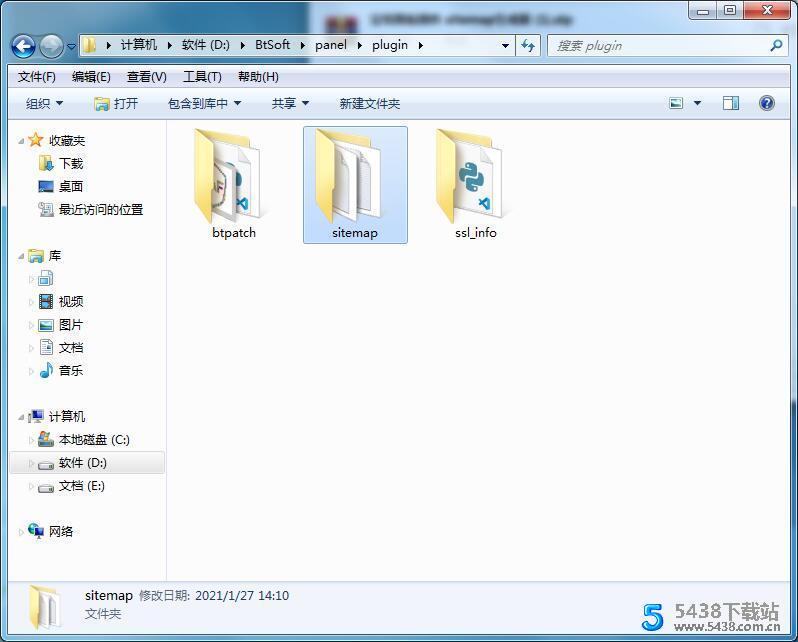Screen dimensions: 798x642
Task: Open the 视频 library
Action: (x=70, y=301)
